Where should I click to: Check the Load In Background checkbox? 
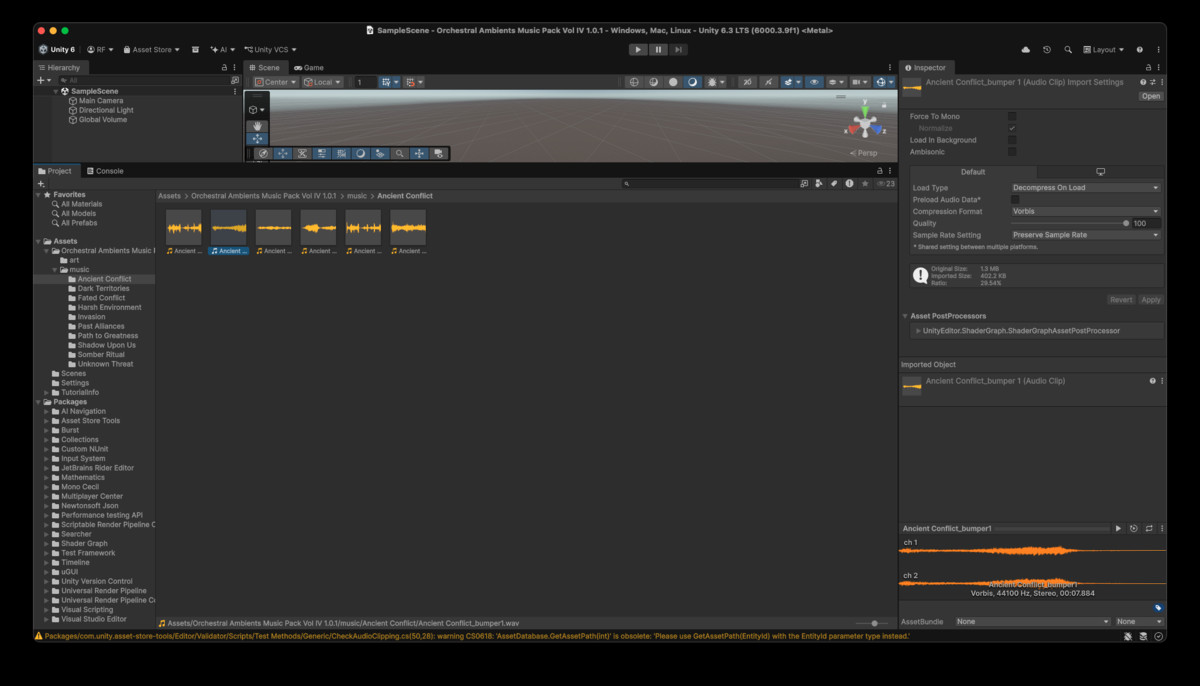1012,140
